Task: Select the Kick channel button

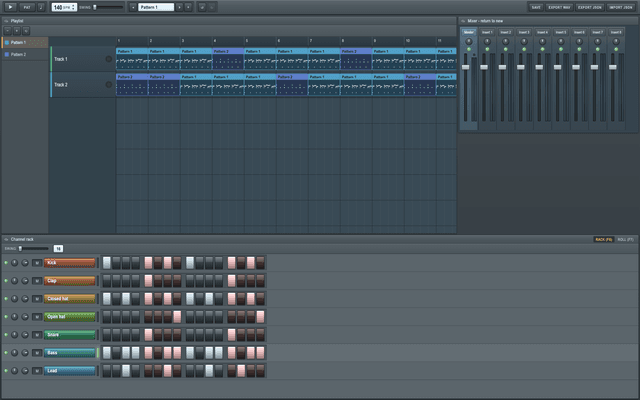Action: [69, 263]
